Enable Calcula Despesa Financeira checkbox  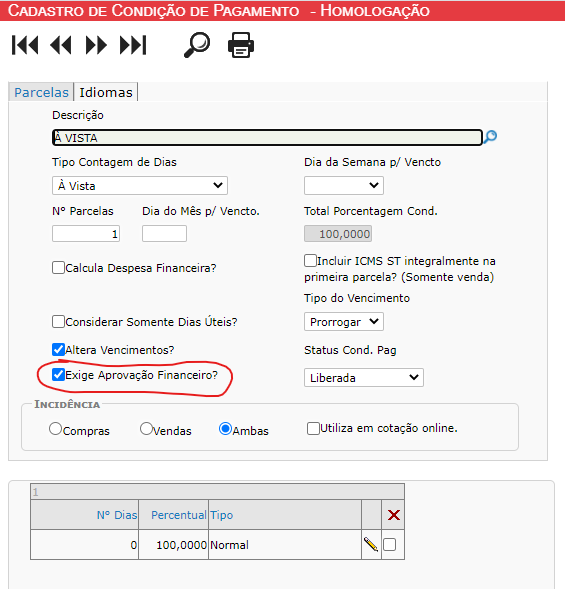(58, 268)
